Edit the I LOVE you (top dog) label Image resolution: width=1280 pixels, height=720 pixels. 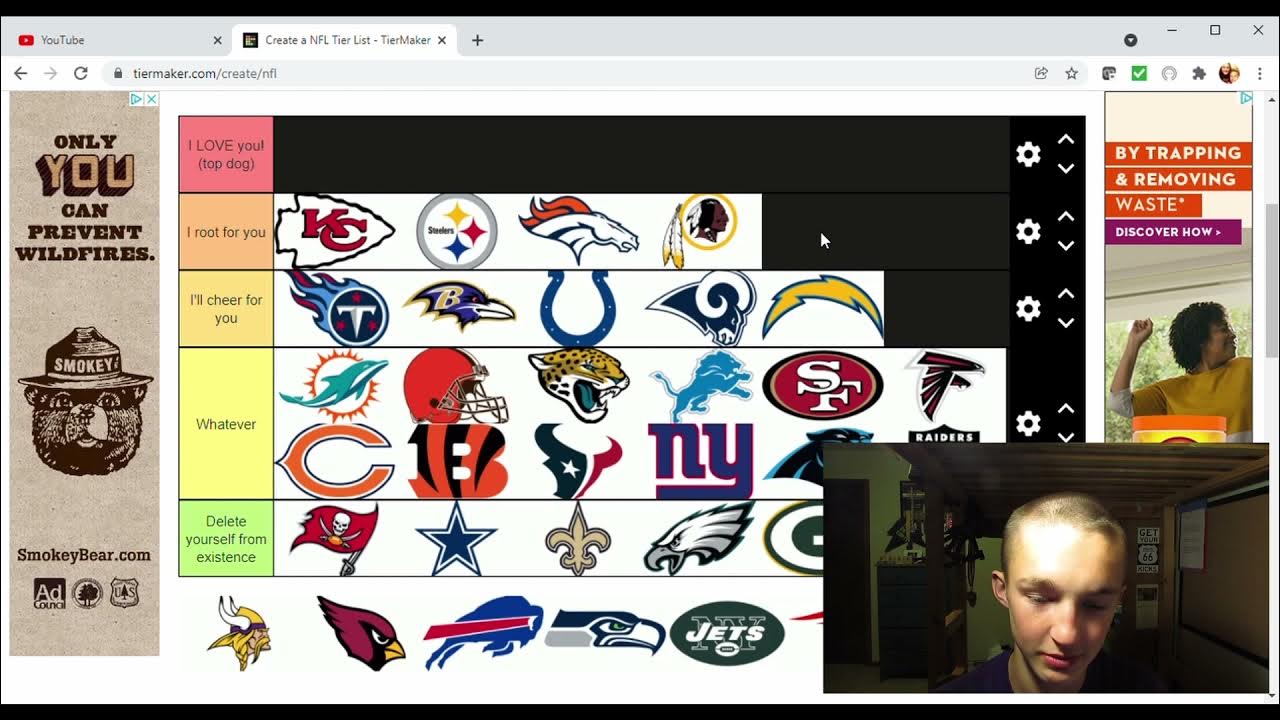pyautogui.click(x=226, y=154)
